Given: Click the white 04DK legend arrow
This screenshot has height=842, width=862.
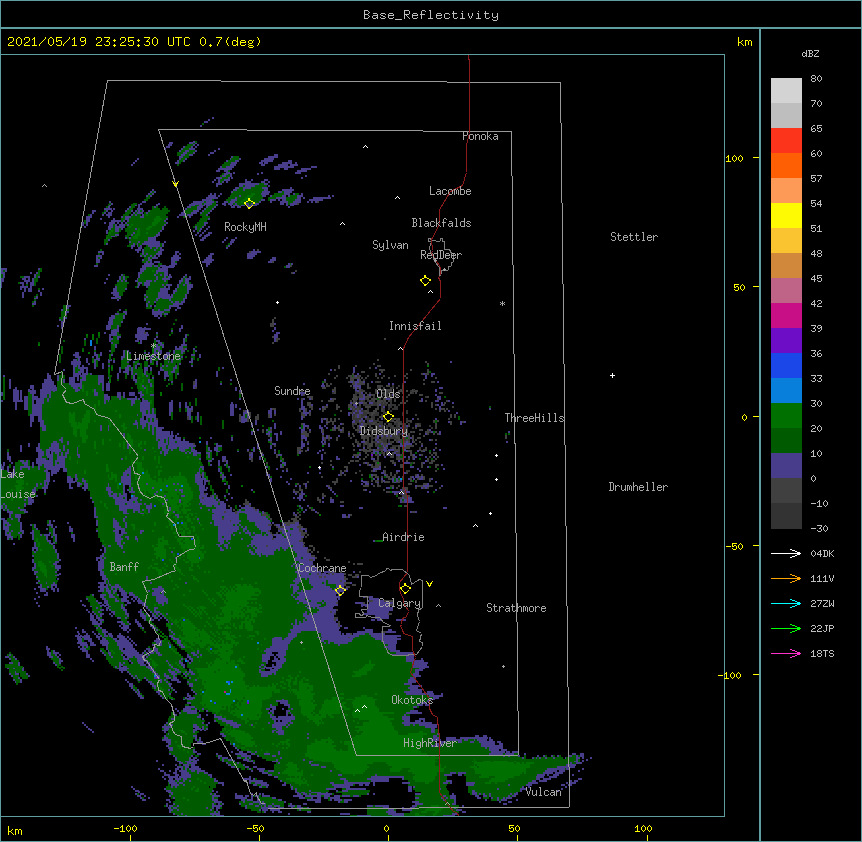Looking at the screenshot, I should pos(786,553).
